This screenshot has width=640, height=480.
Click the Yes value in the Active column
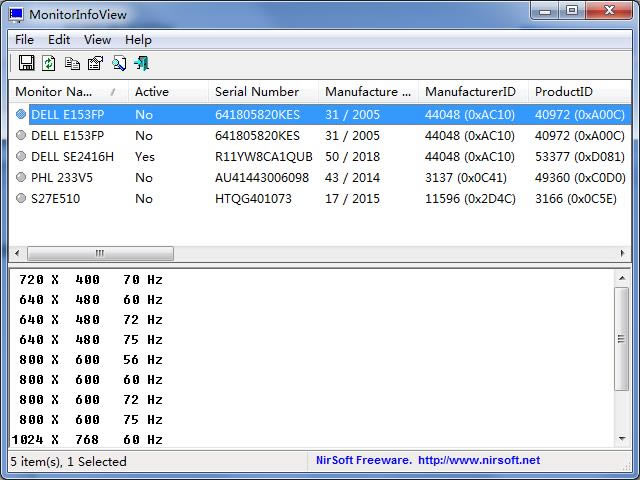tap(145, 157)
